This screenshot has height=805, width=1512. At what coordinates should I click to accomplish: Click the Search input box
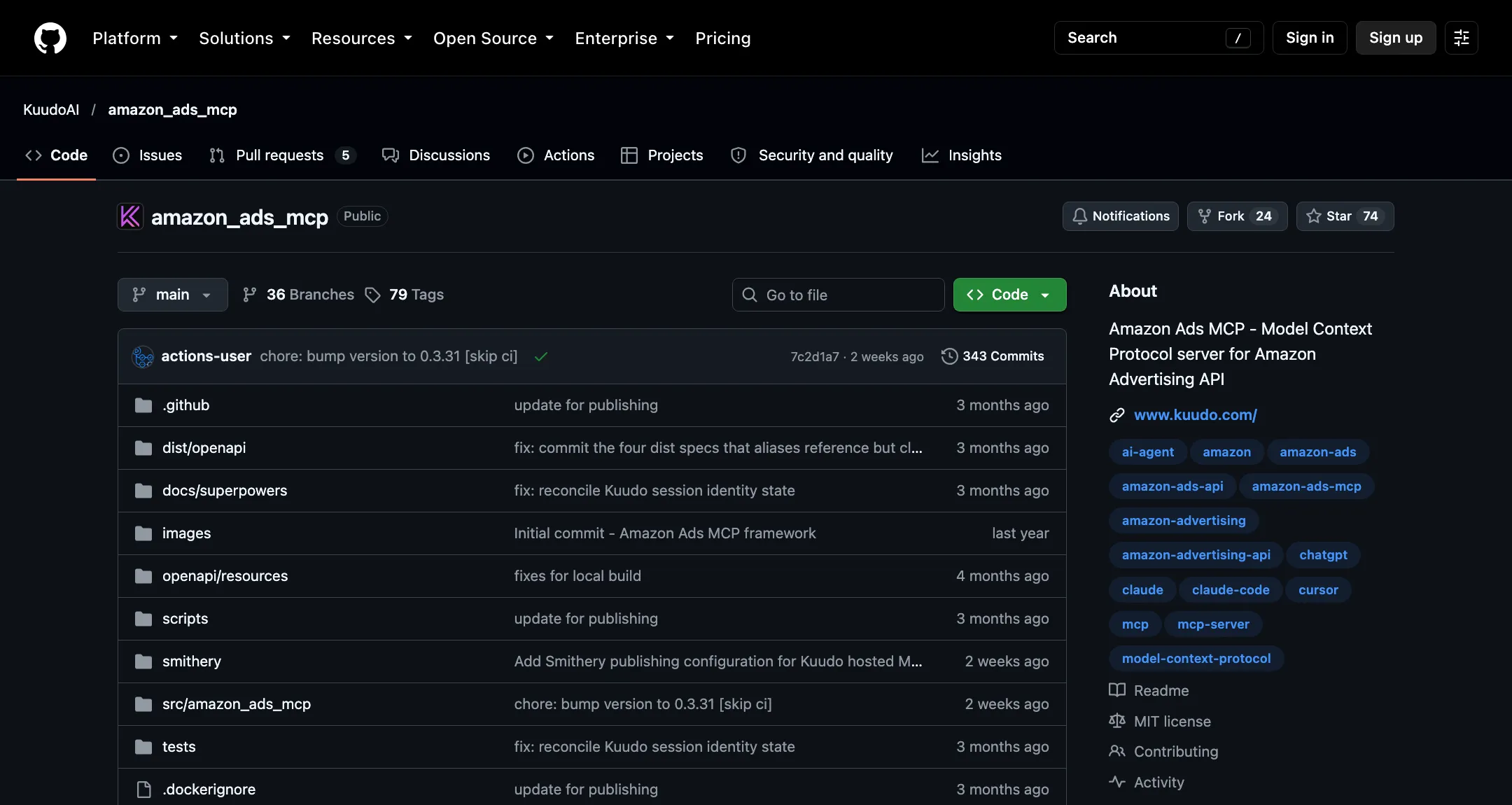pyautogui.click(x=1158, y=38)
